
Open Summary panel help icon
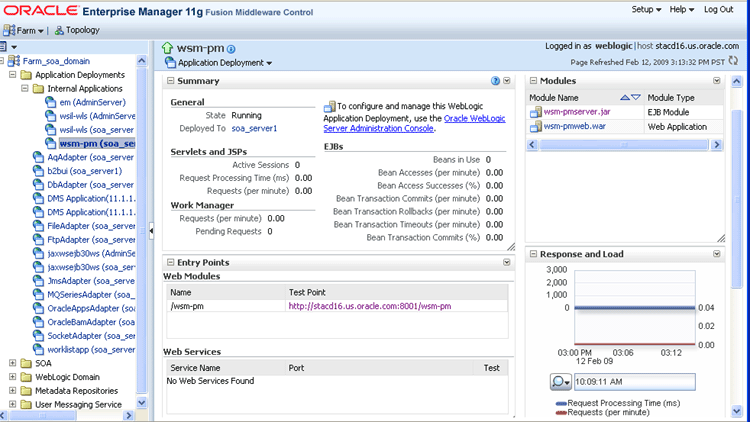(495, 81)
